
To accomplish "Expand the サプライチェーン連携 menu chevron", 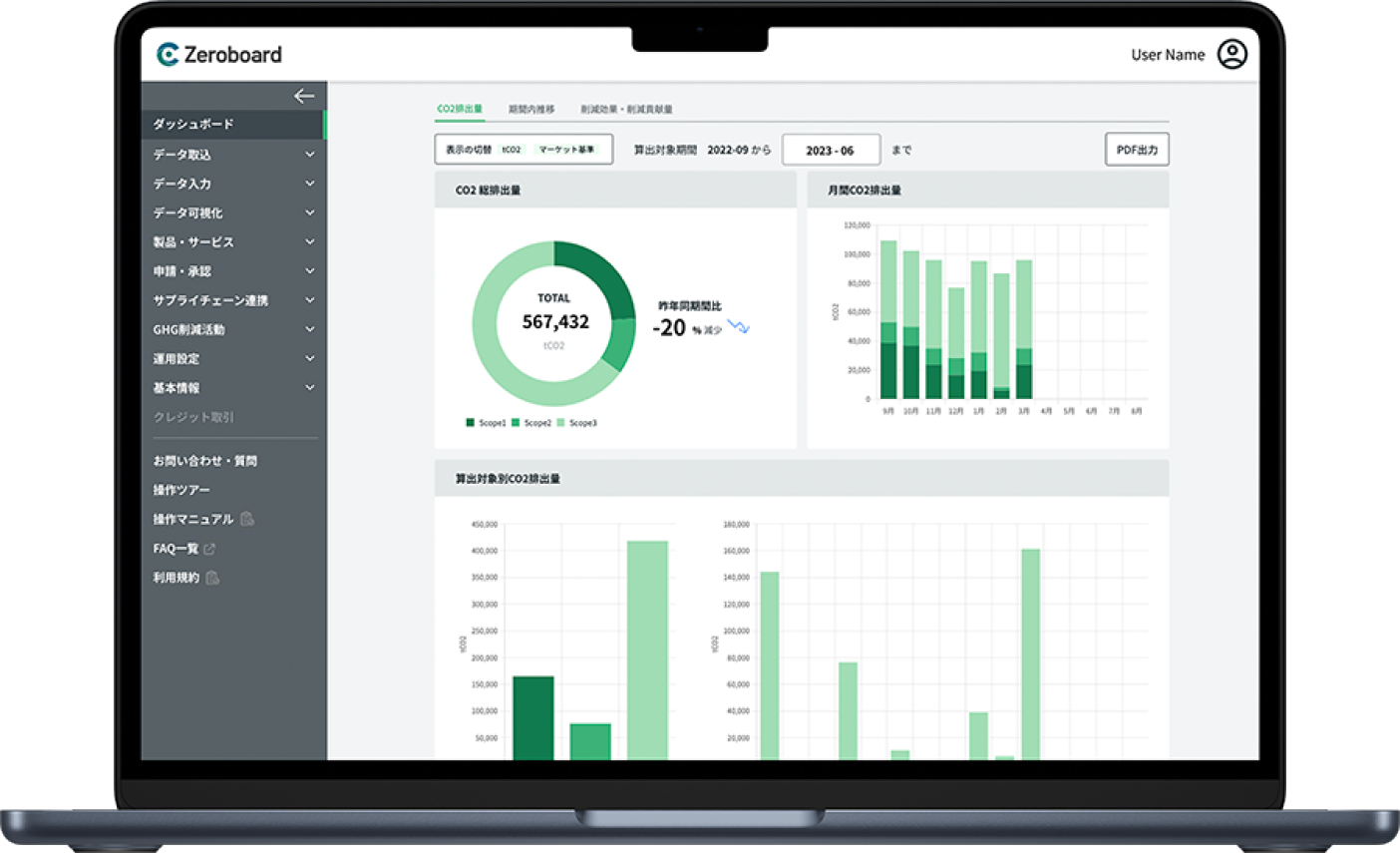I will 309,300.
